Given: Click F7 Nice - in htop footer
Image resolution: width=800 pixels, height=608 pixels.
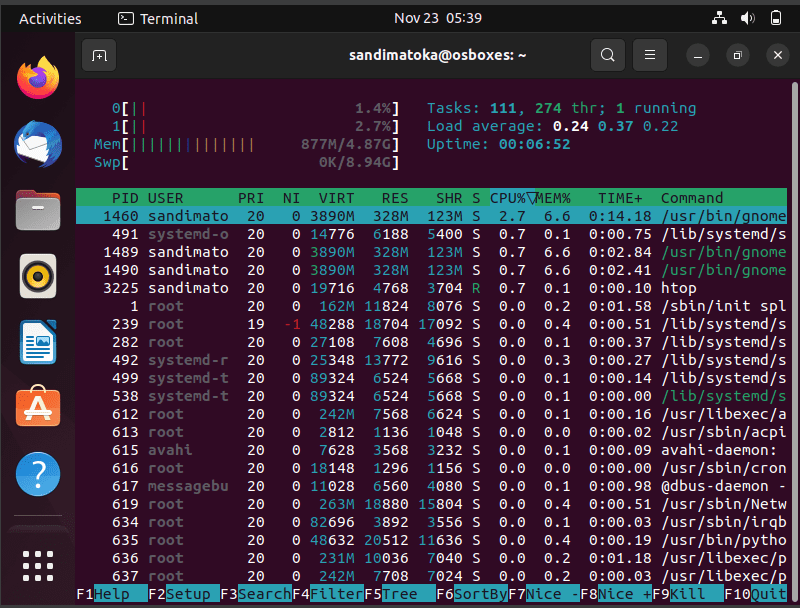Looking at the screenshot, I should coord(544,594).
